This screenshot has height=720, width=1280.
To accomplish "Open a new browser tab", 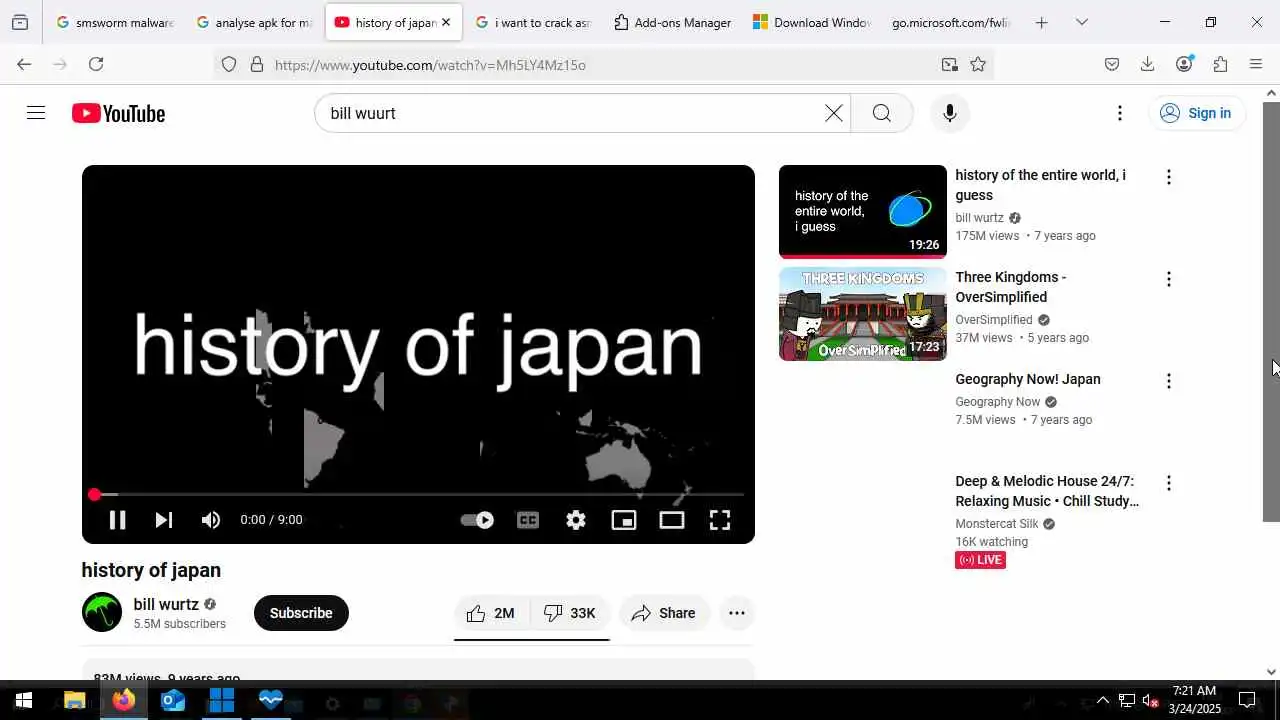I will [x=1041, y=22].
